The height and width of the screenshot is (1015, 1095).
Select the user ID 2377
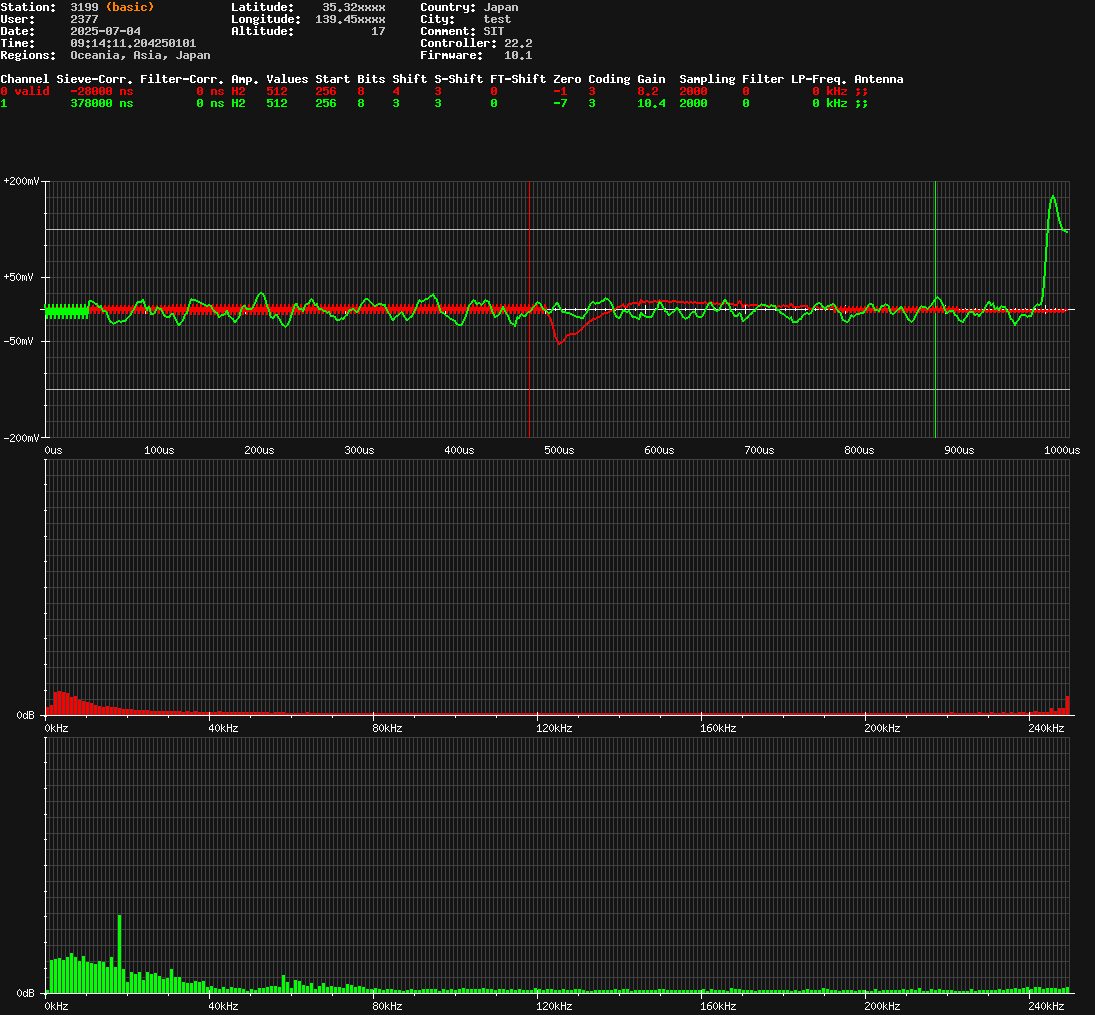(84, 19)
